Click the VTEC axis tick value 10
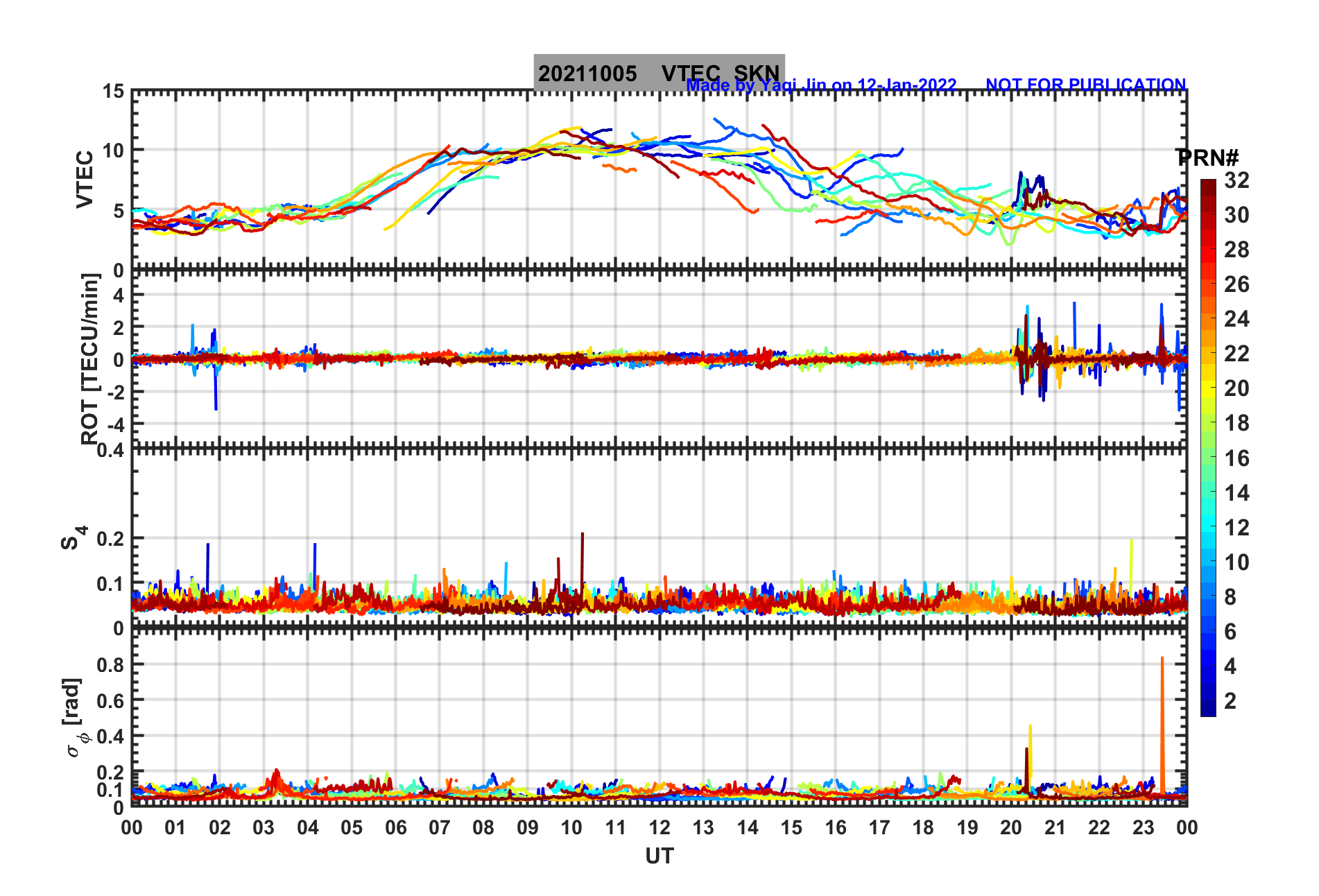 114,150
